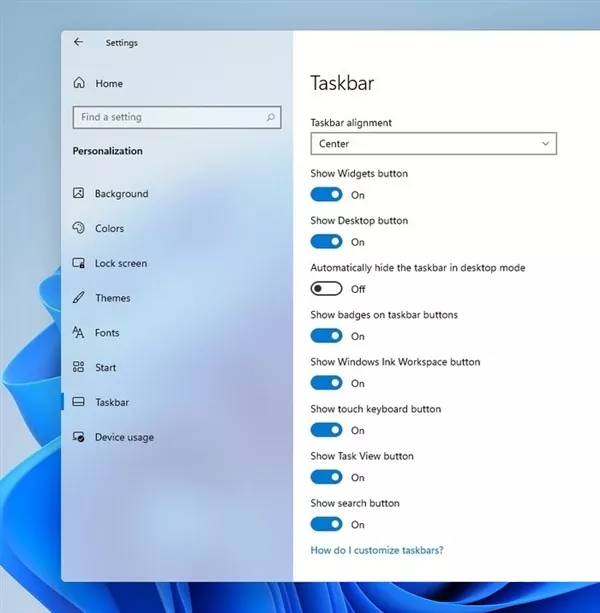Screen dimensions: 600x613
Task: Open How do I customize taskbars link
Action: 377,550
